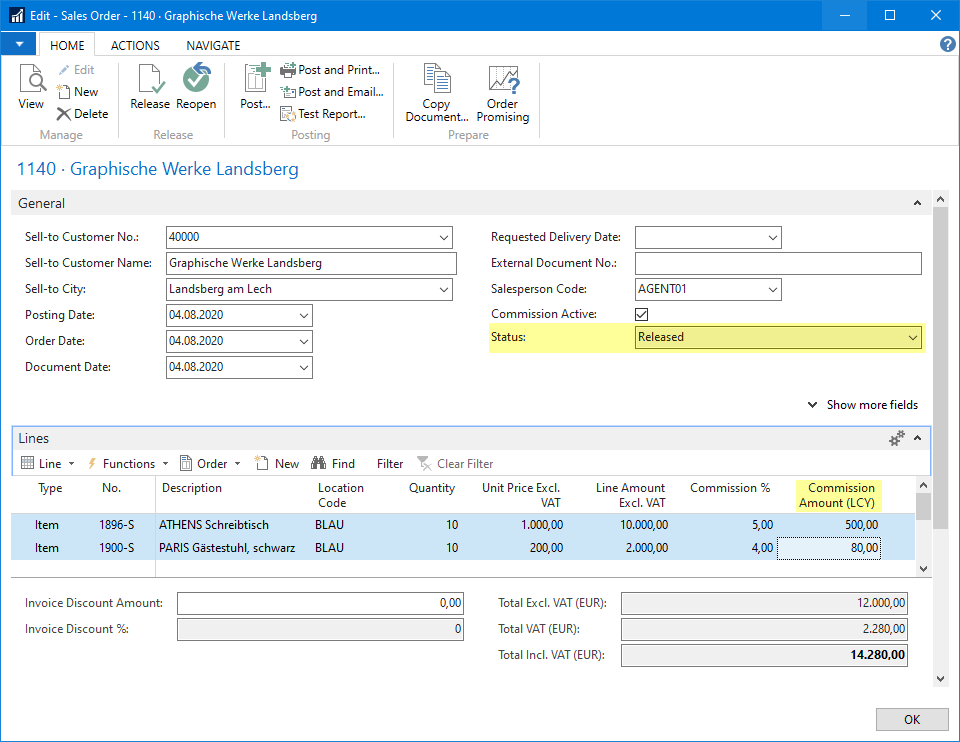Select the PARIS Gästestuhl line row
960x742 pixels.
click(x=226, y=548)
